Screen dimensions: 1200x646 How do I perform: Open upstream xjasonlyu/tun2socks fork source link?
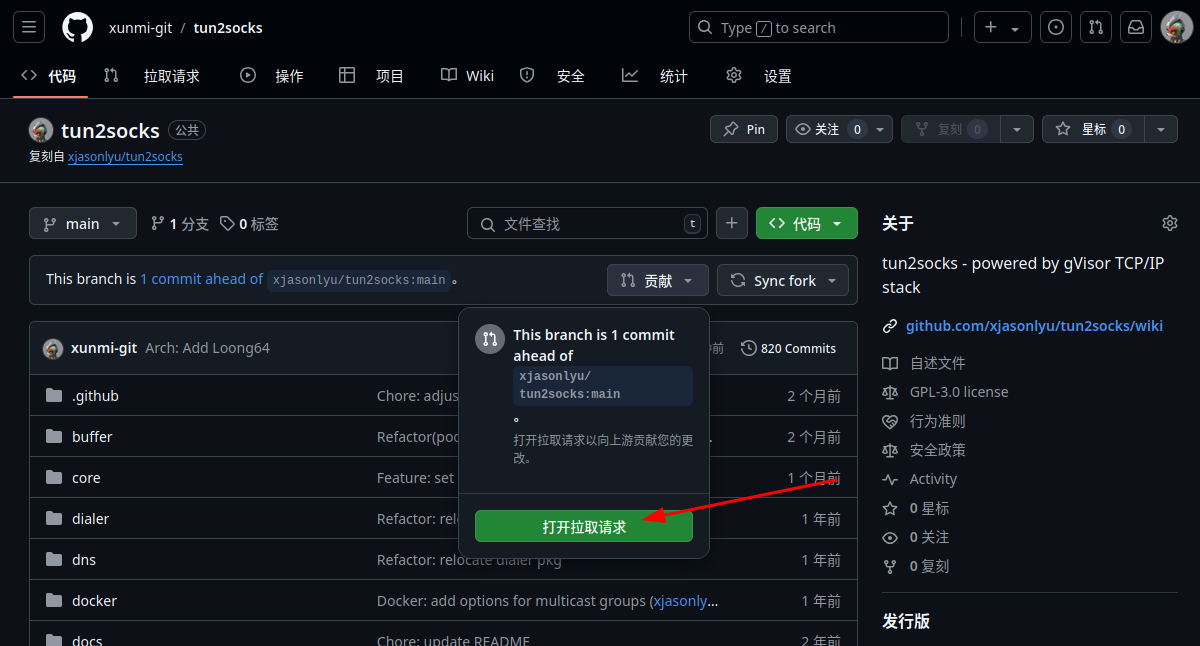(x=125, y=157)
